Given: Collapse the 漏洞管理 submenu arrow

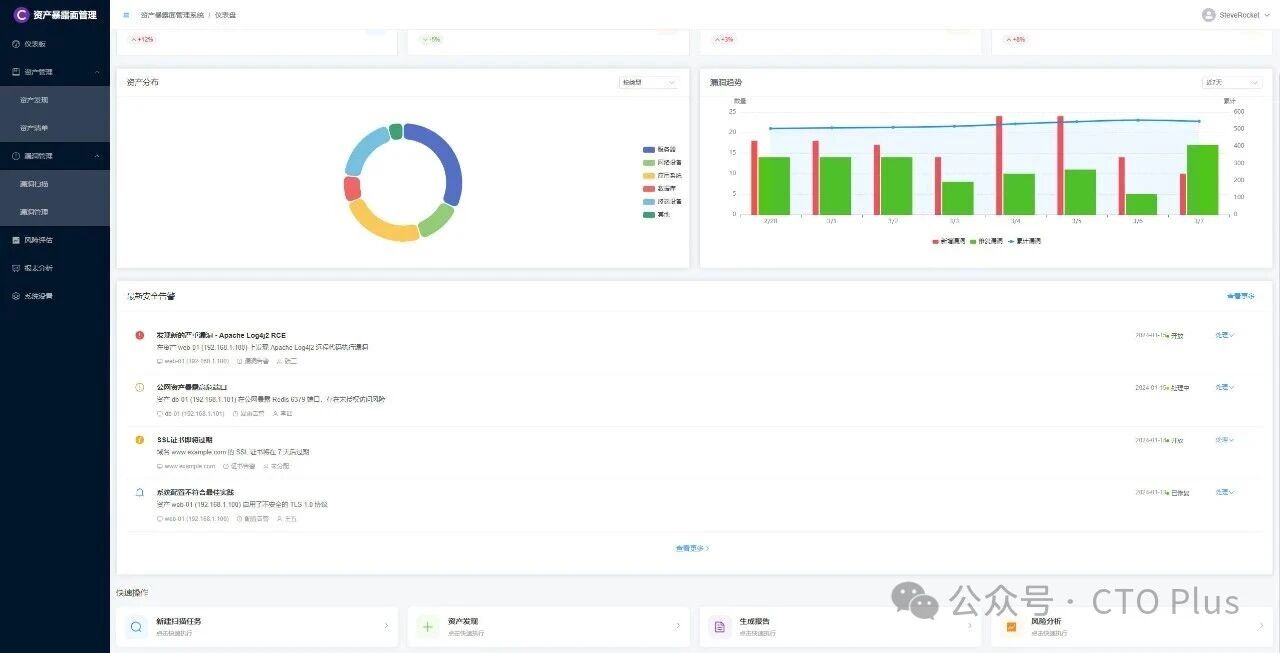Looking at the screenshot, I should pos(97,156).
